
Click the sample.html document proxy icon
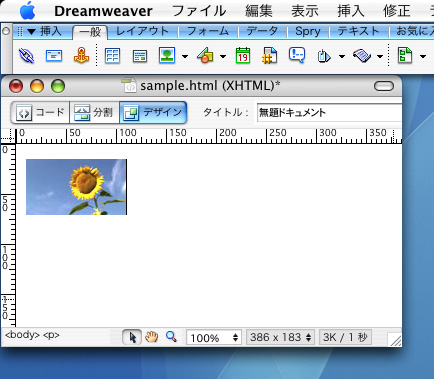click(129, 85)
